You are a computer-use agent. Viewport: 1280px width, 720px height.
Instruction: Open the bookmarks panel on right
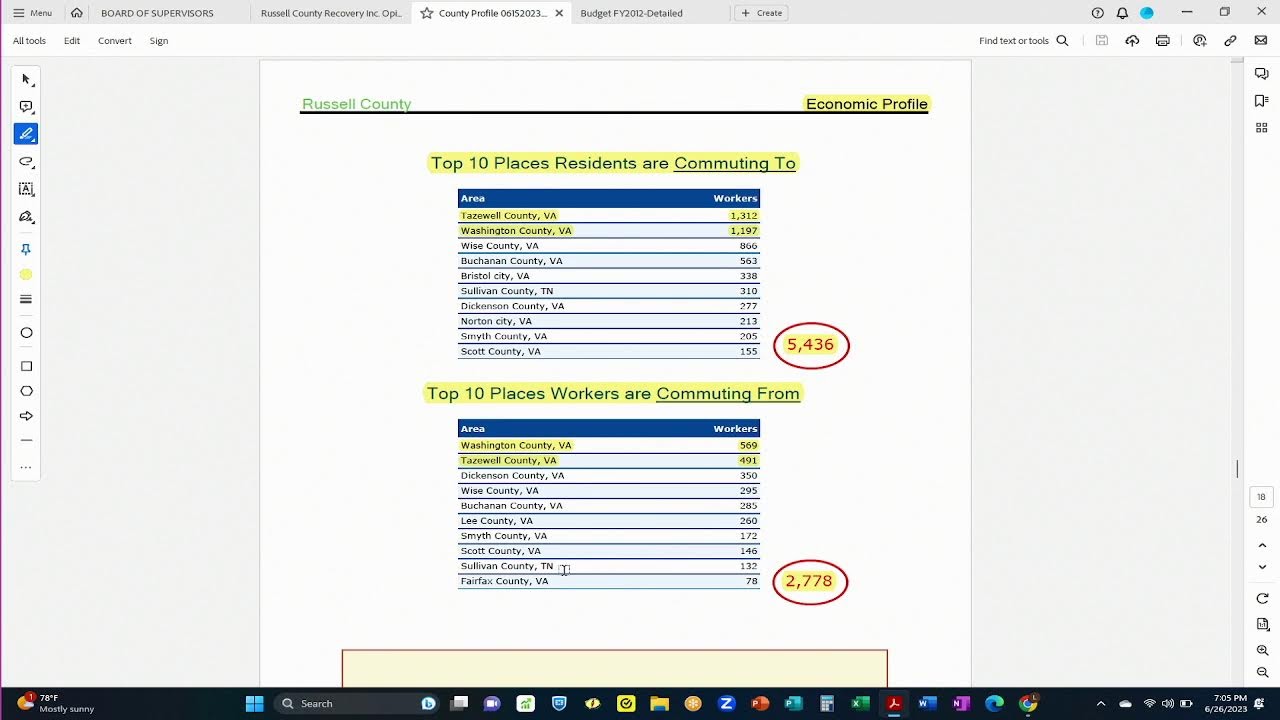click(1262, 101)
